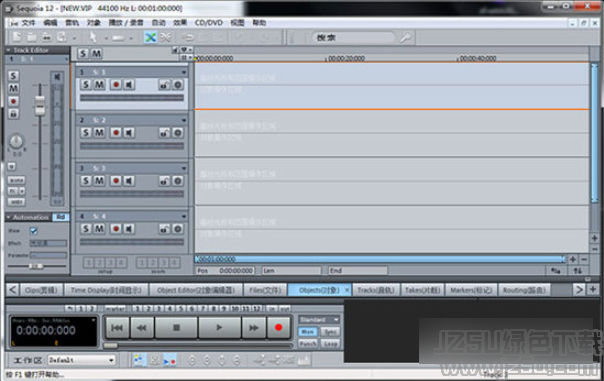Open the 效果 menu
The height and width of the screenshot is (381, 604).
tap(180, 23)
